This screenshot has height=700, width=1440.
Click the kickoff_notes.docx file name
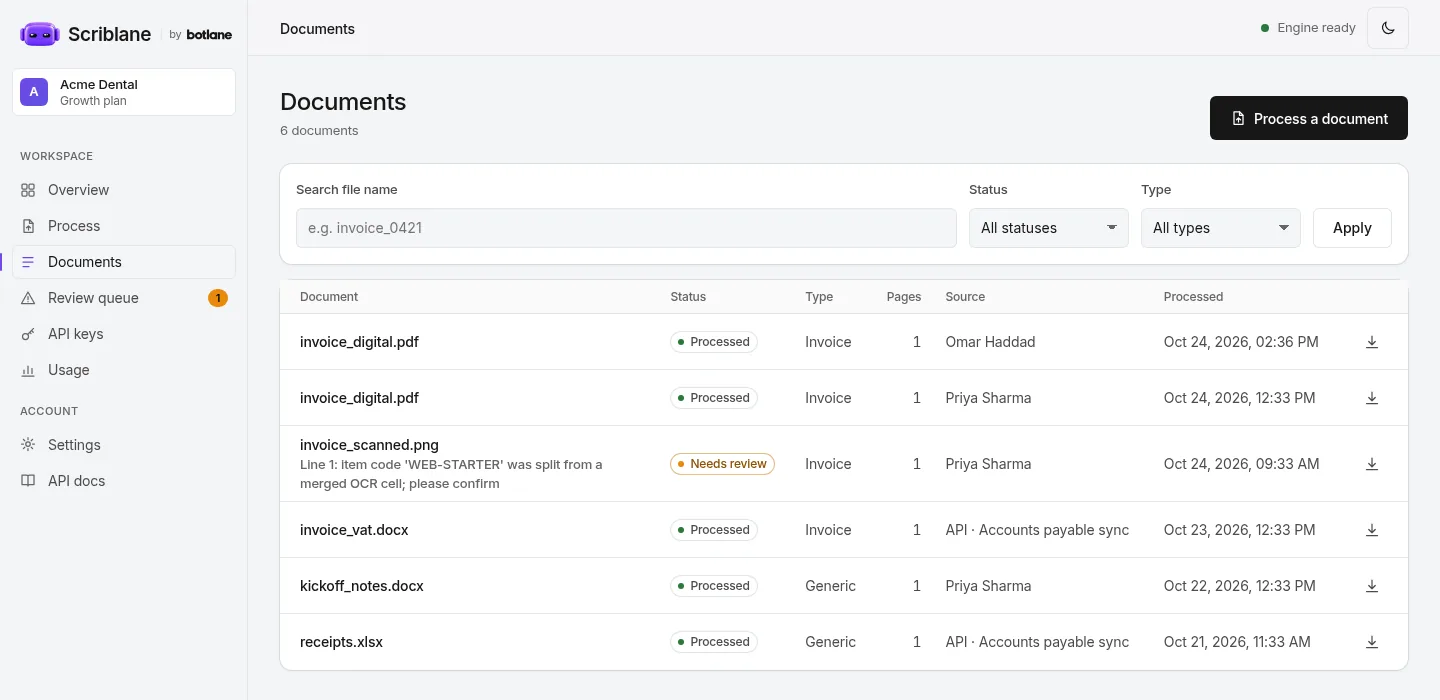pyautogui.click(x=362, y=586)
